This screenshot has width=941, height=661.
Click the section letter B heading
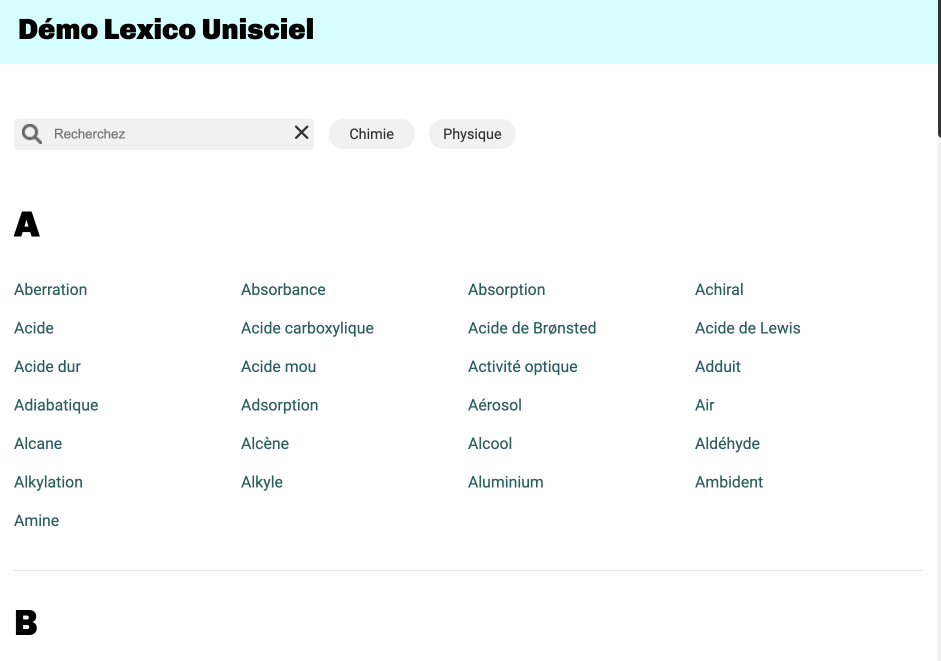(x=26, y=622)
